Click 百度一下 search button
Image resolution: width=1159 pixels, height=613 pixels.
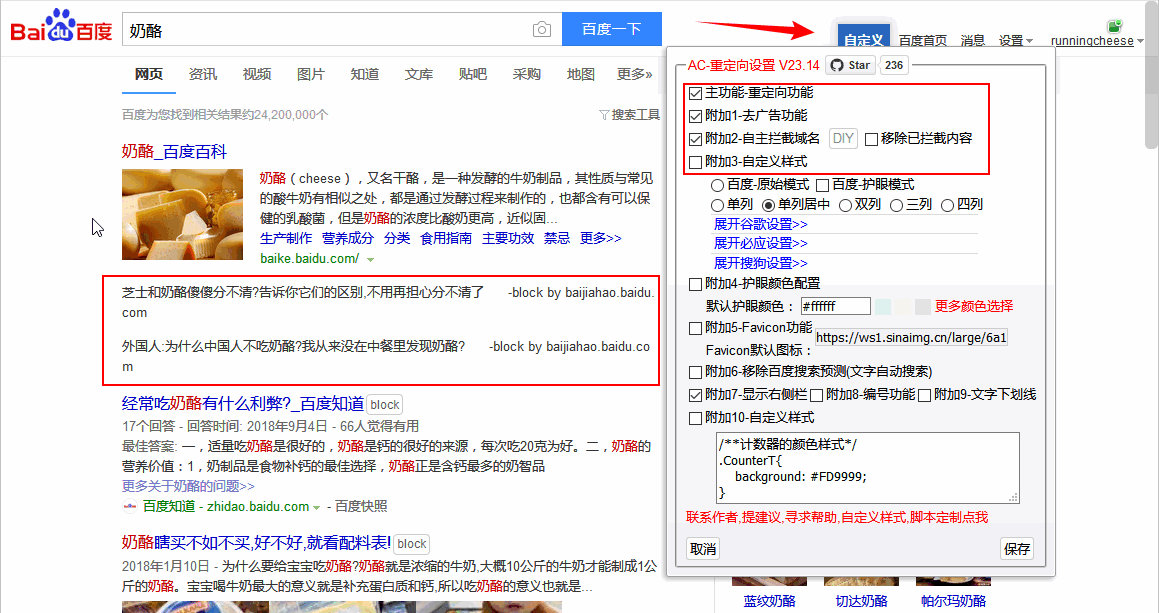tap(611, 30)
